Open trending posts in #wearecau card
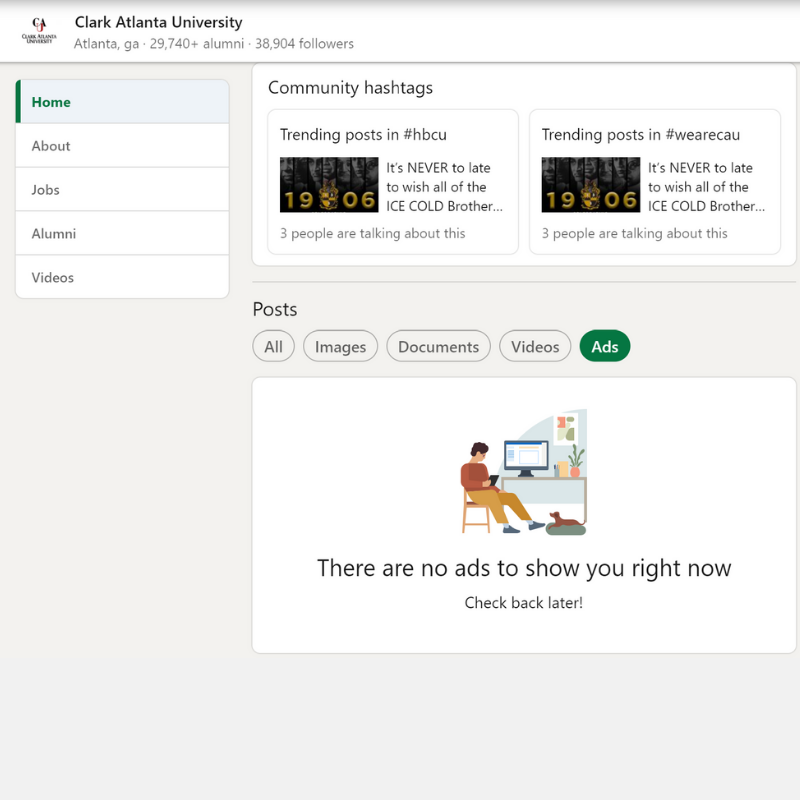This screenshot has height=800, width=800. [x=655, y=182]
